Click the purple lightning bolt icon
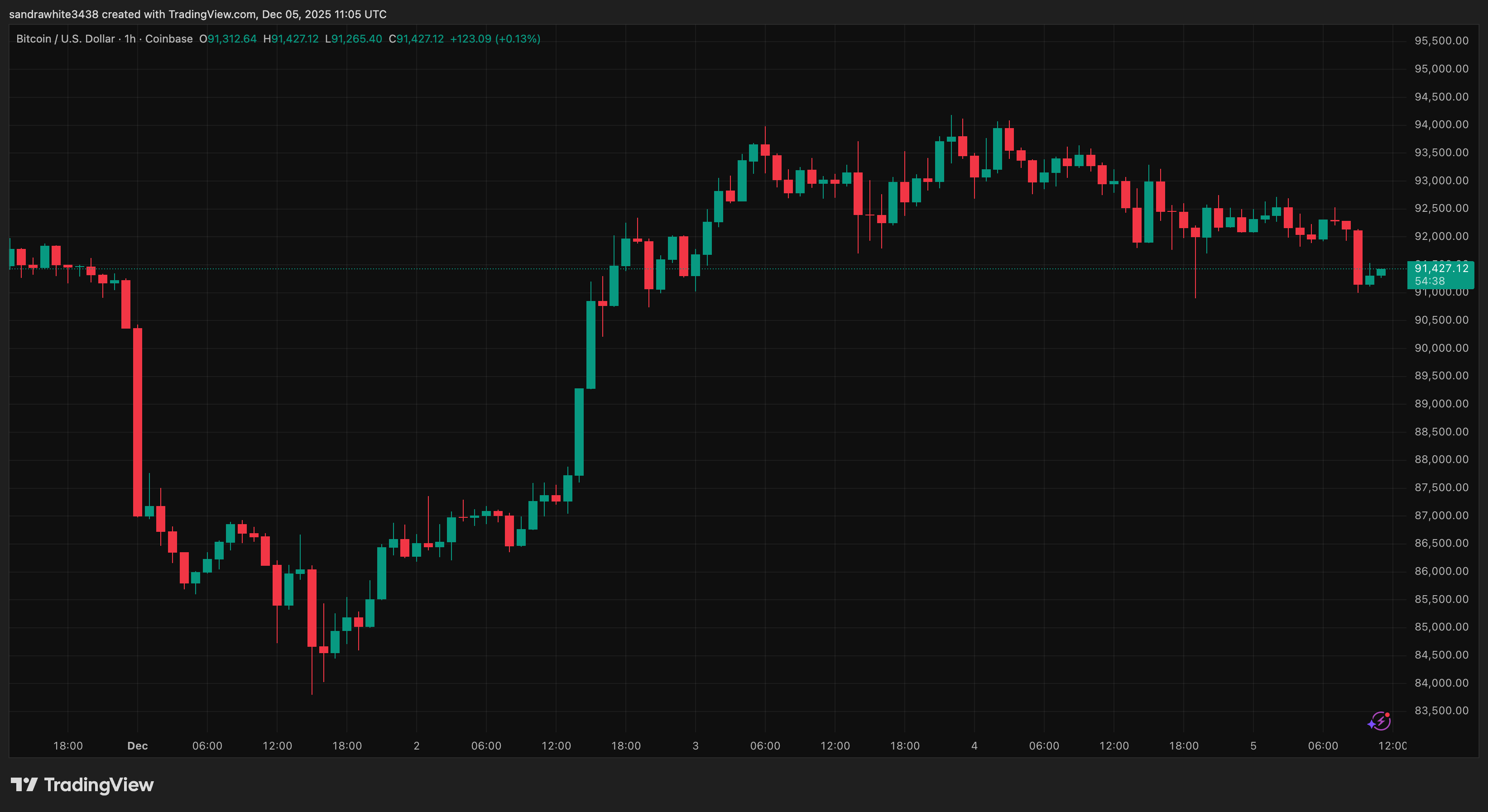This screenshot has height=812, width=1488. (x=1381, y=722)
